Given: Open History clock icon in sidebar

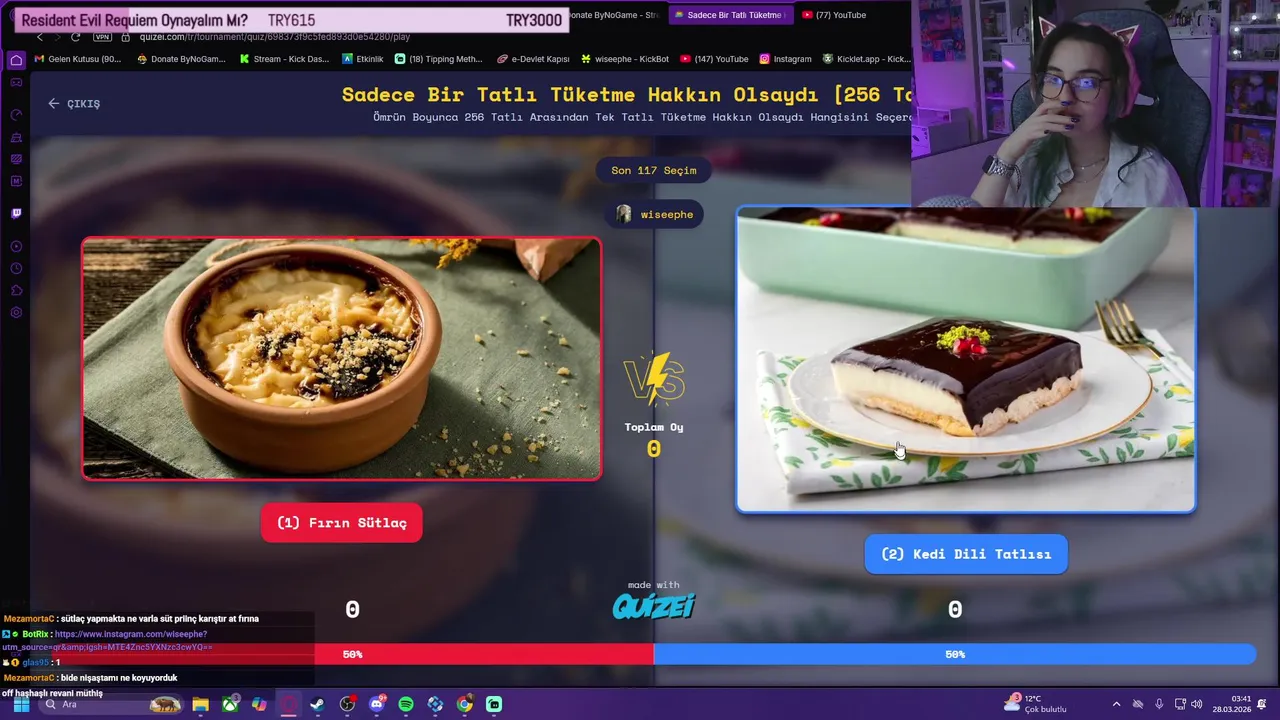Looking at the screenshot, I should coord(16,268).
